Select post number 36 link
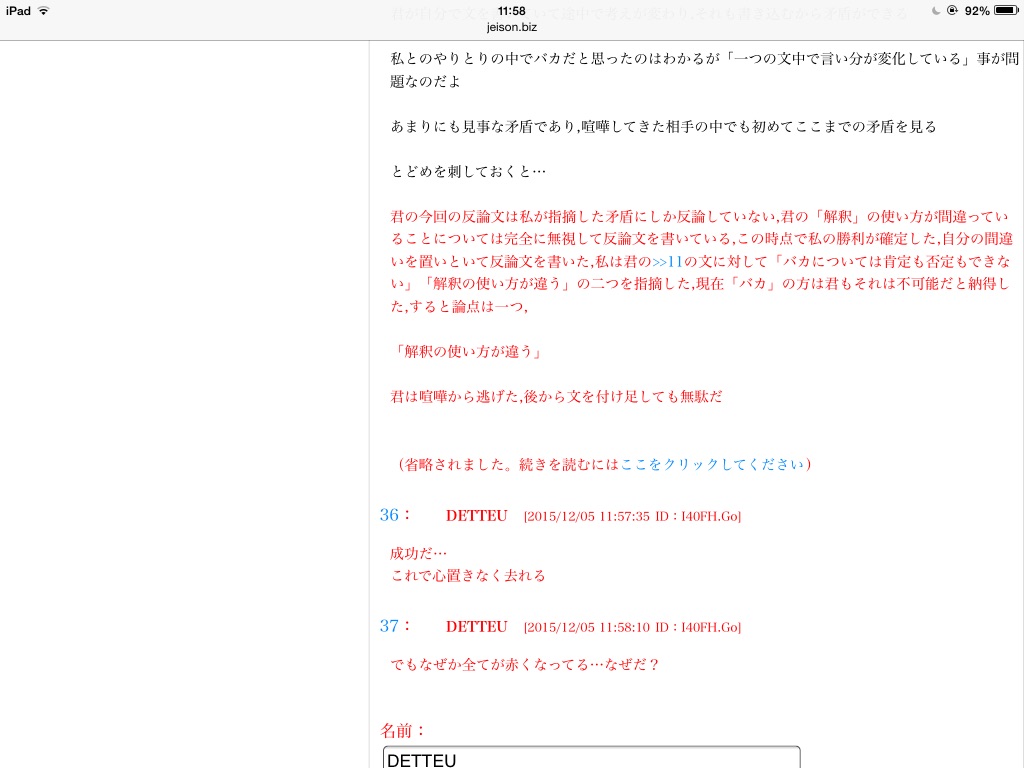Image resolution: width=1024 pixels, height=768 pixels. pos(389,515)
